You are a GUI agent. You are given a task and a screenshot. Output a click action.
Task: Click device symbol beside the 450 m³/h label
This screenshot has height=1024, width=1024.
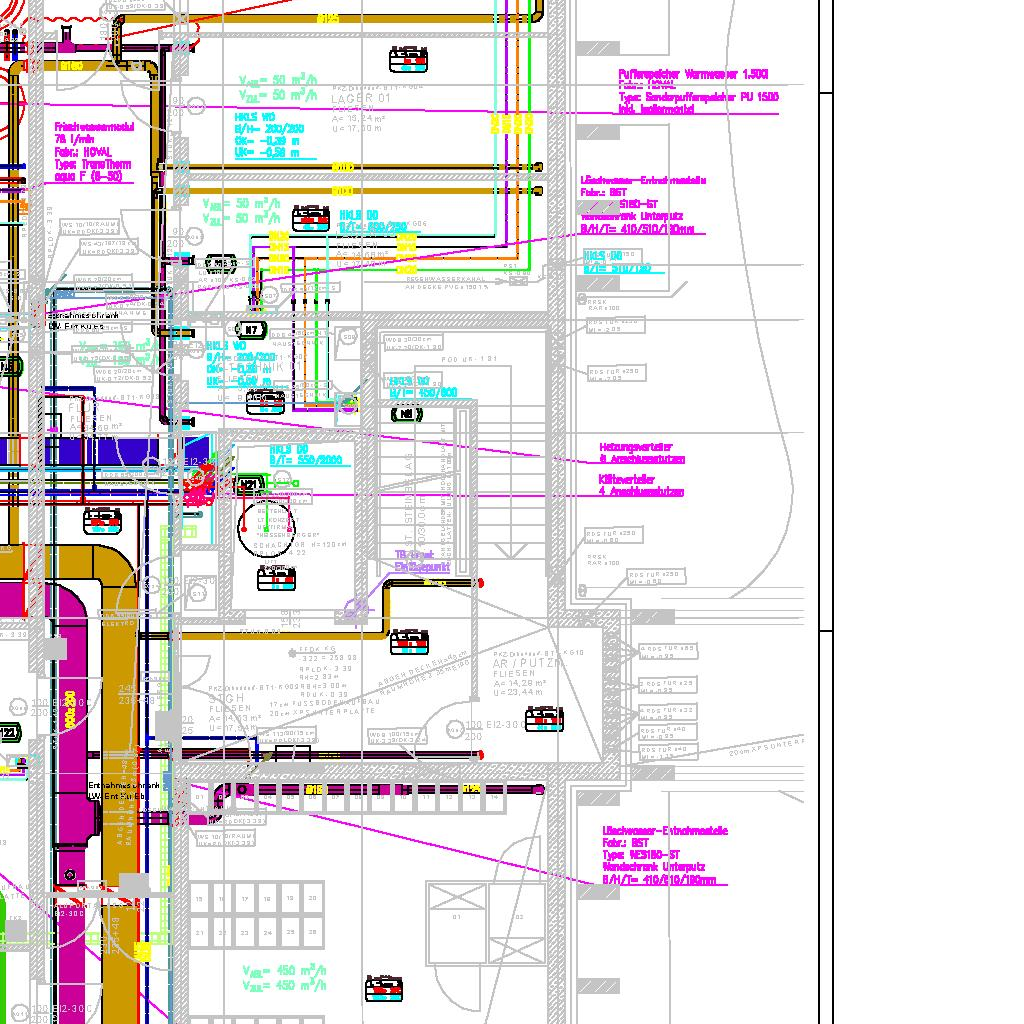coord(383,989)
